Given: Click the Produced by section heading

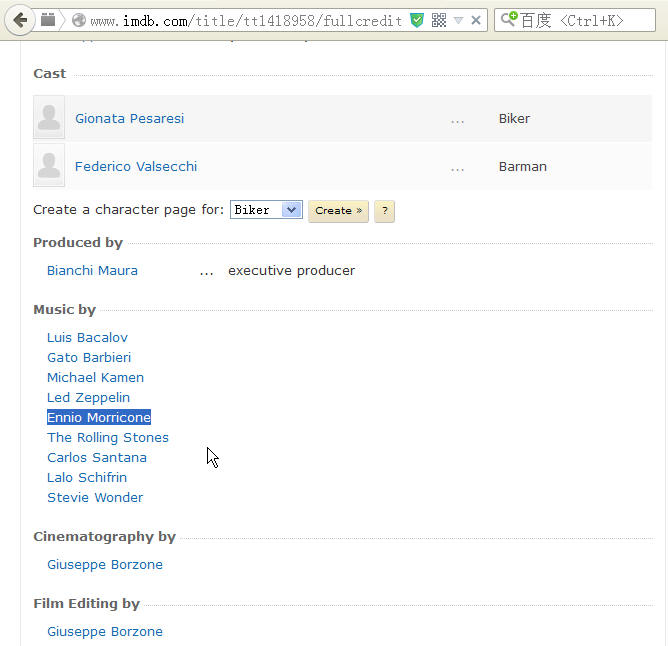Looking at the screenshot, I should click(x=78, y=242).
